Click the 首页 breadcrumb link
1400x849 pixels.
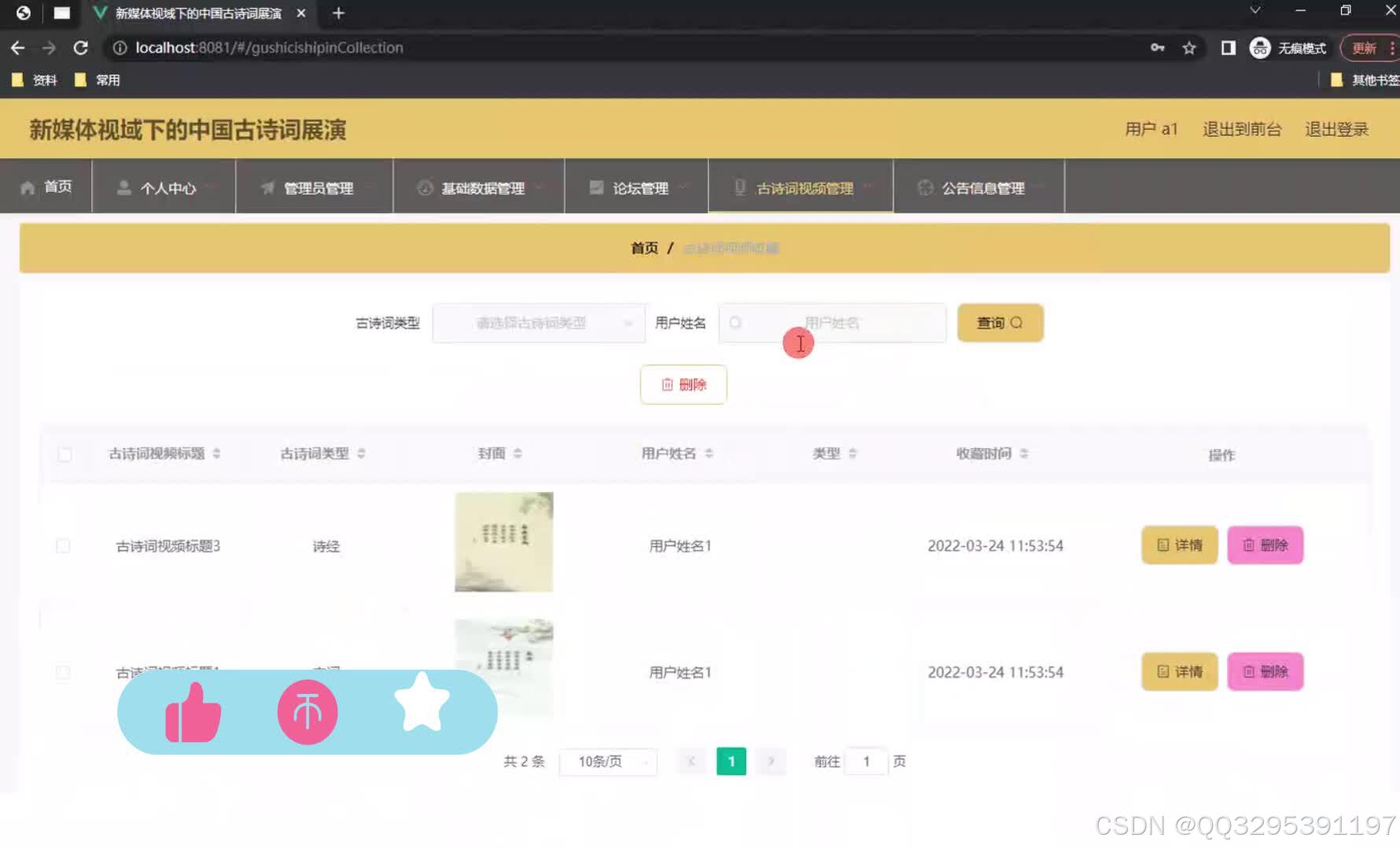[x=644, y=248]
